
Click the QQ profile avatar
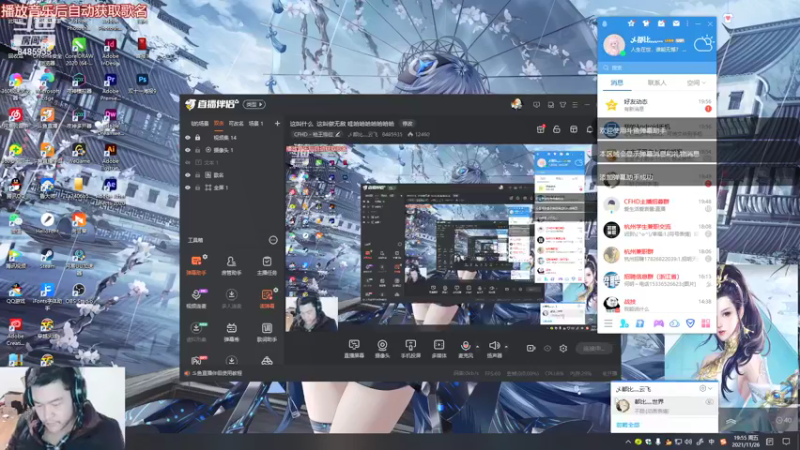pos(614,45)
